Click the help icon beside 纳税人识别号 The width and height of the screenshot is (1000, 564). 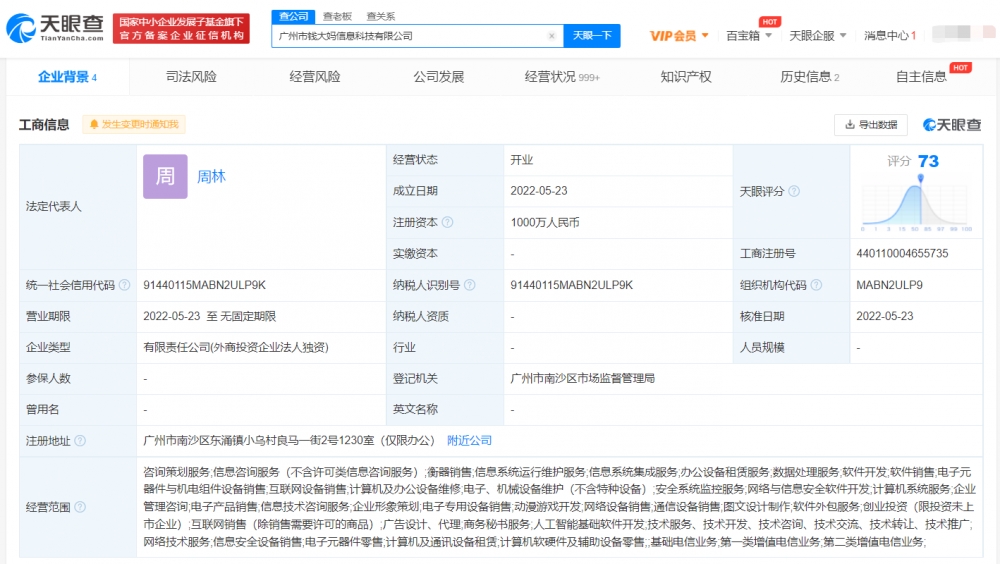(470, 285)
